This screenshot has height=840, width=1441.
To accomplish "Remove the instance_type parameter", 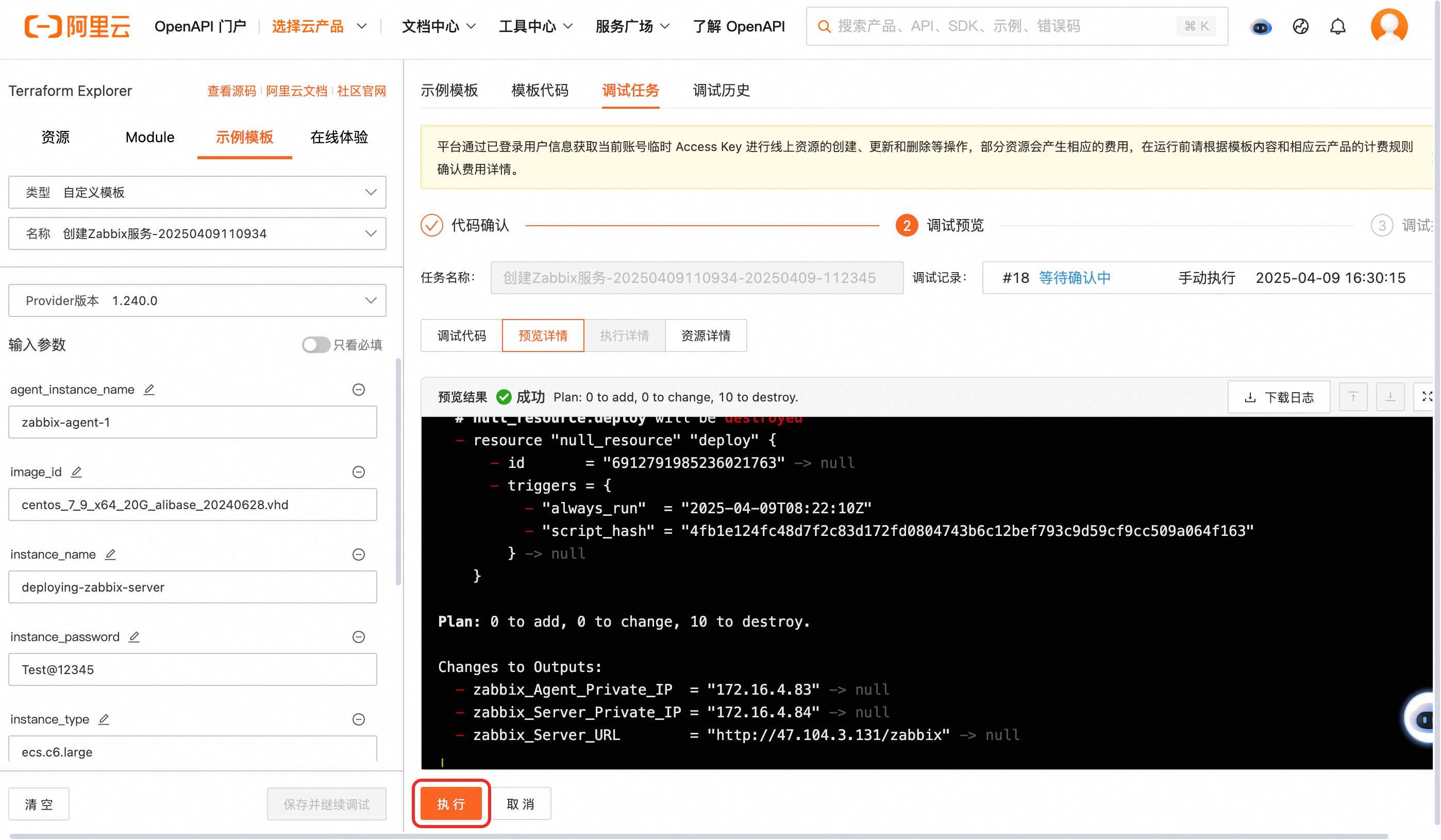I will [x=359, y=719].
